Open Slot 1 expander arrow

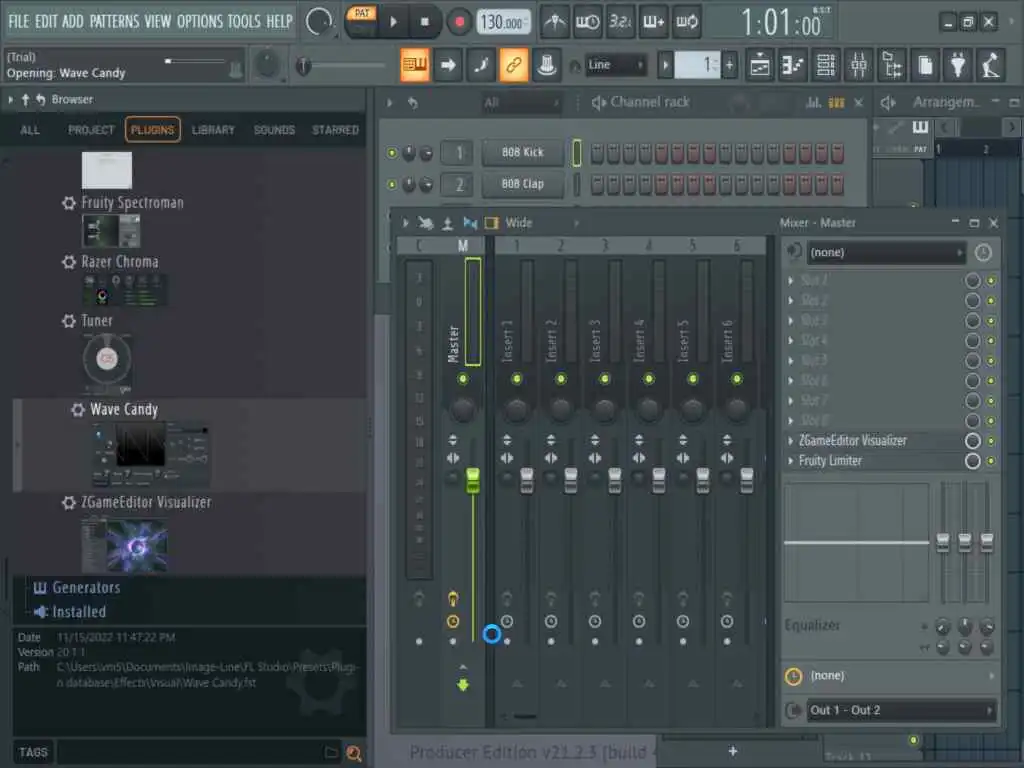click(x=791, y=280)
